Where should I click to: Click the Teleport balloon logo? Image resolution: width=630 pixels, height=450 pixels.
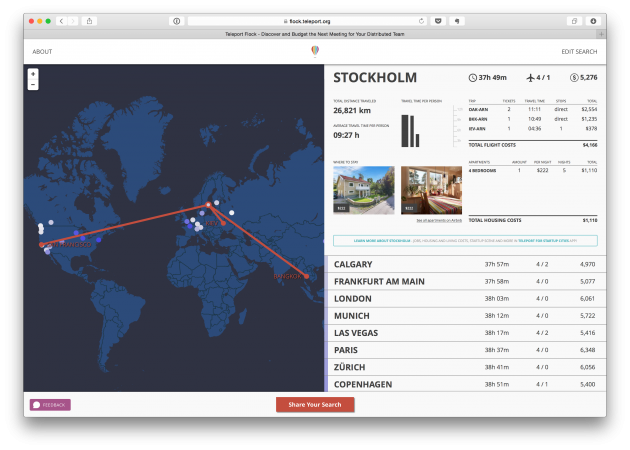click(x=316, y=51)
